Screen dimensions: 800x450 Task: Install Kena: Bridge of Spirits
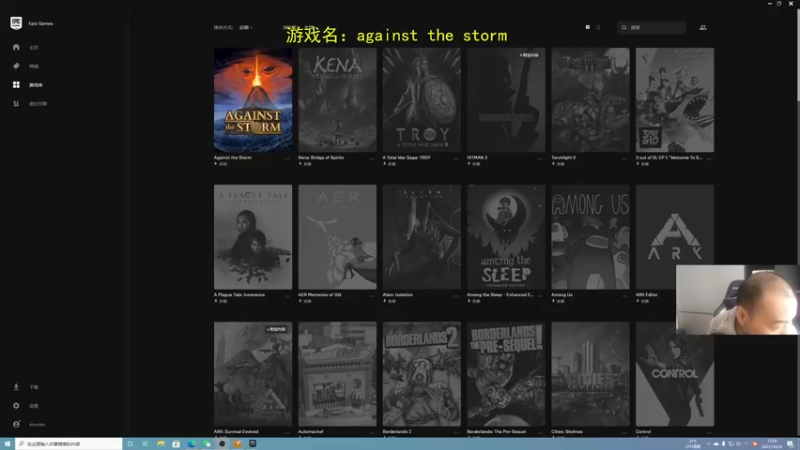[304, 164]
